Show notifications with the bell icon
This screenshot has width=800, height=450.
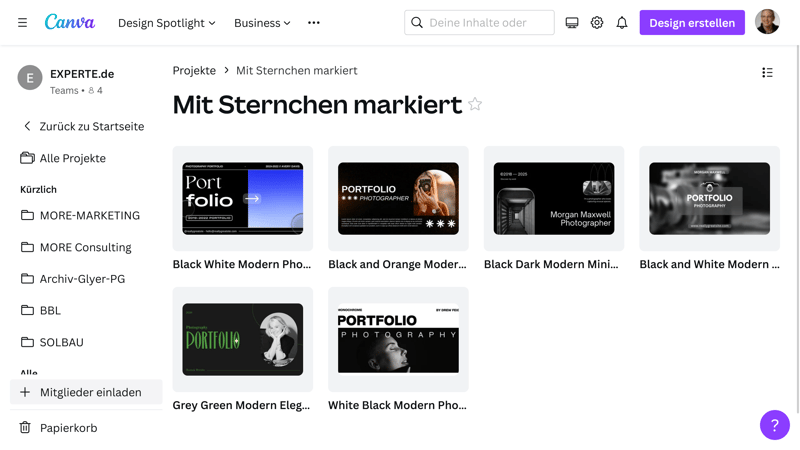click(x=621, y=22)
